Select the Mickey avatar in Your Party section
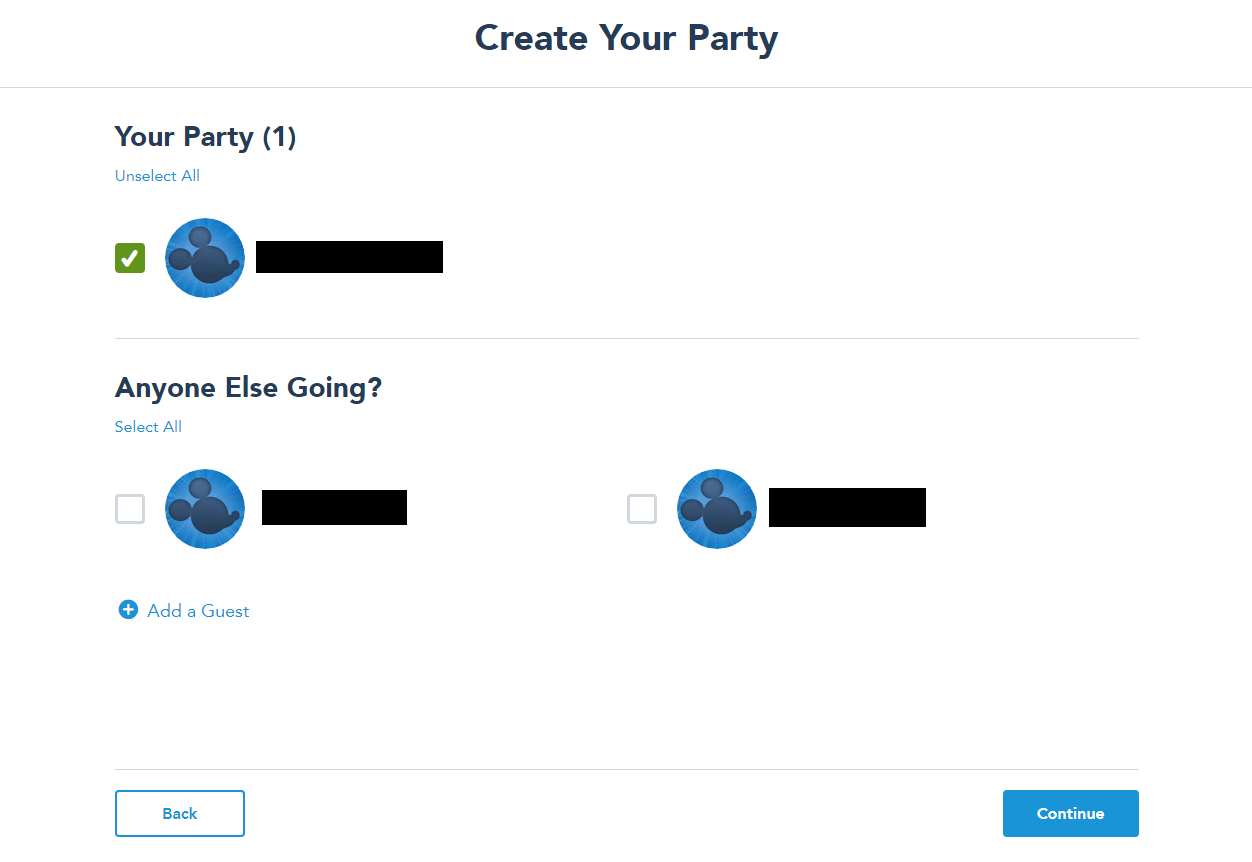The height and width of the screenshot is (862, 1252). point(205,258)
